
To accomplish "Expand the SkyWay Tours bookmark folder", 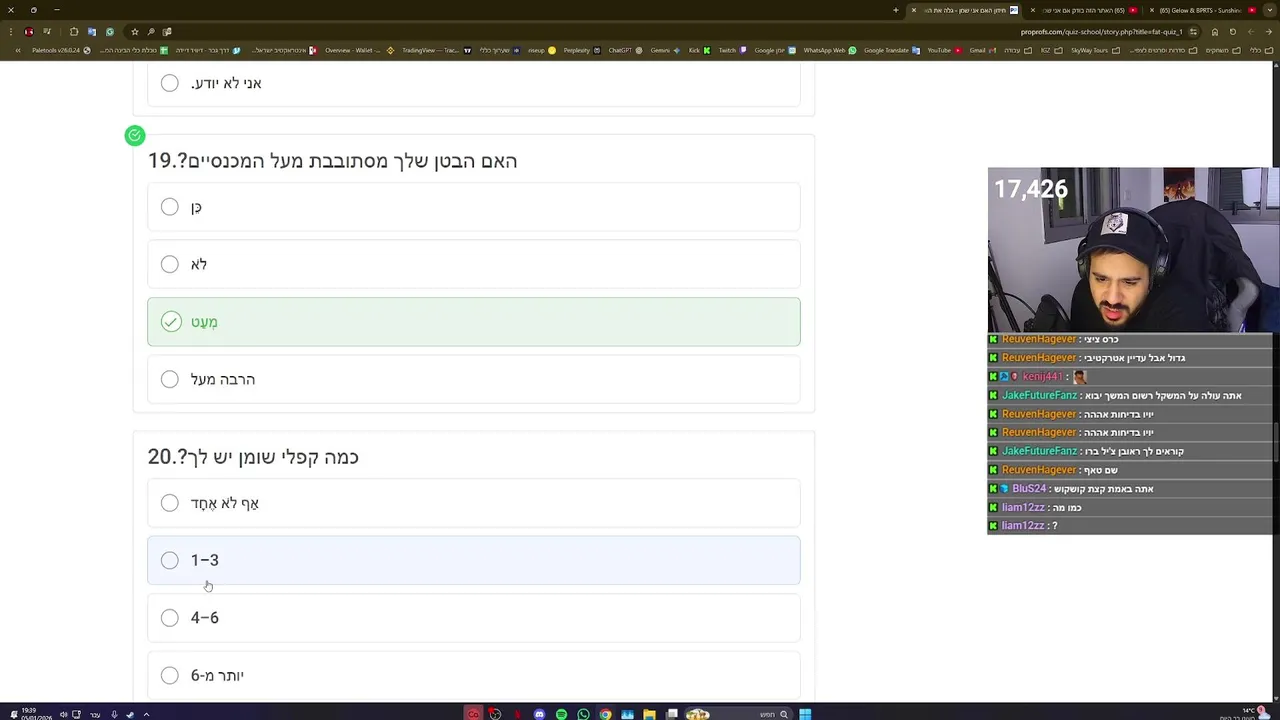I will tap(1096, 50).
